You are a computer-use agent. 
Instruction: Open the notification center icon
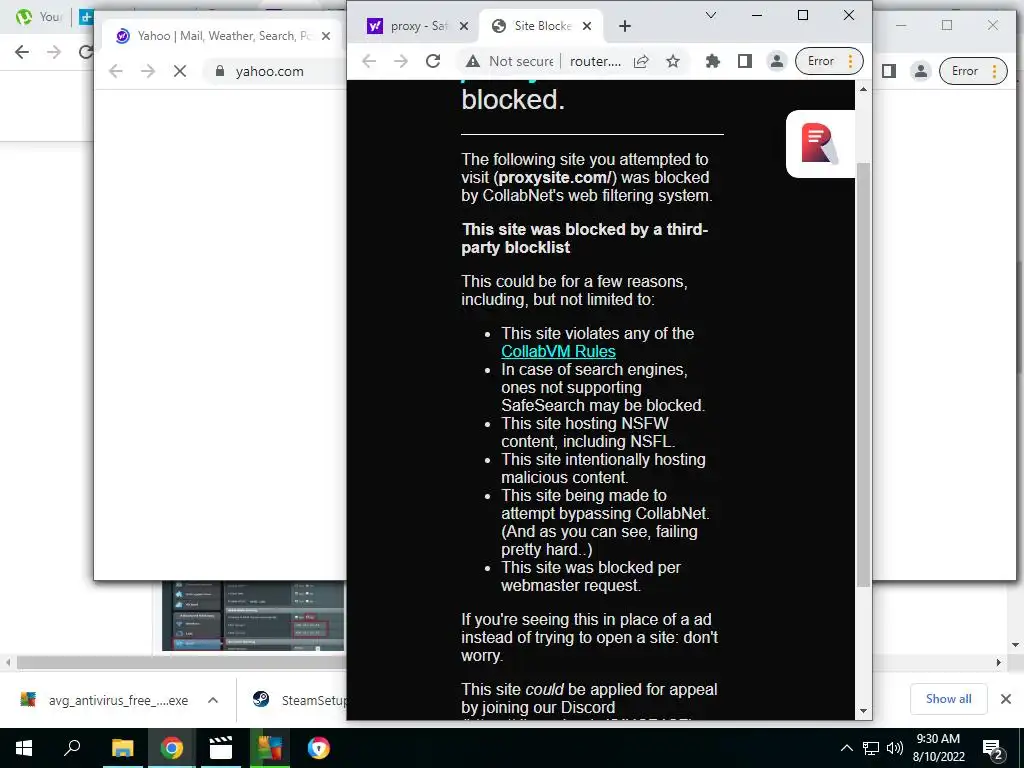pos(993,748)
